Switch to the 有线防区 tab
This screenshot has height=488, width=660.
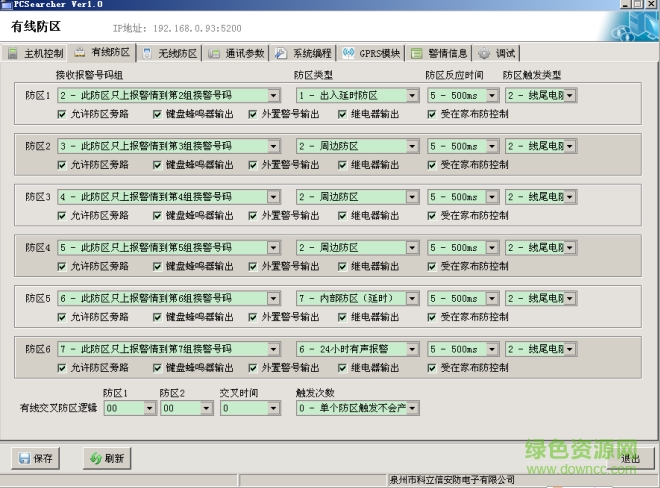102,54
